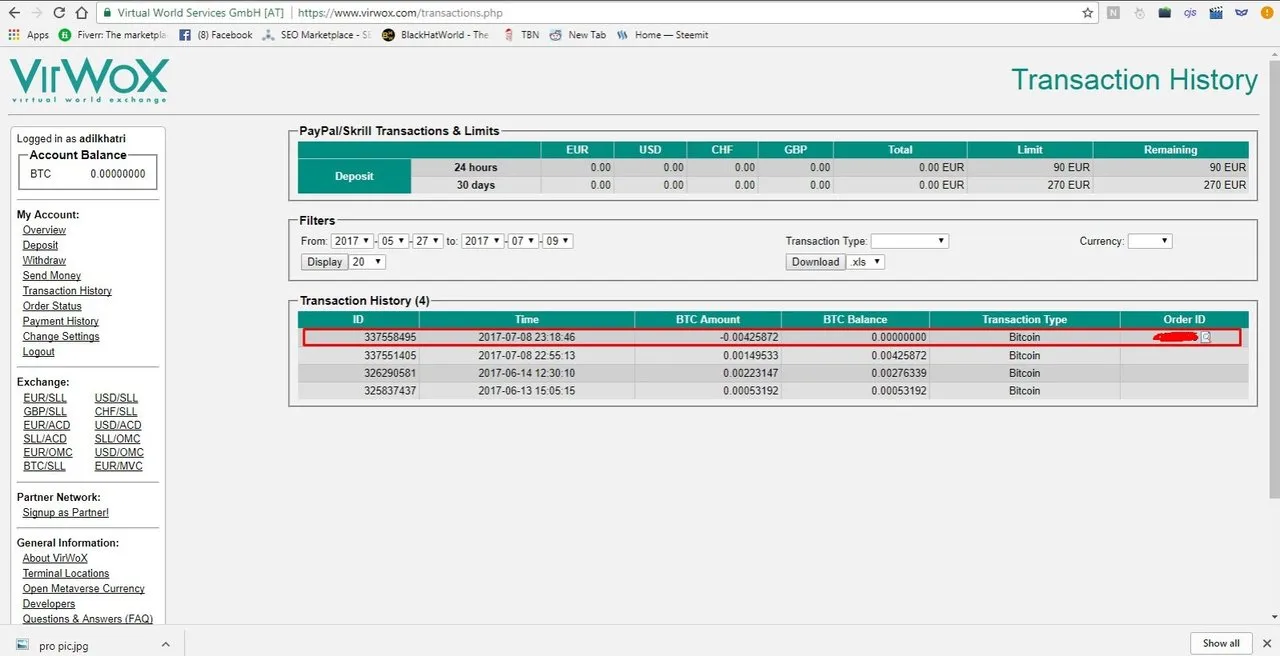Click the gray N extension icon
Viewport: 1280px width, 656px height.
[1113, 14]
